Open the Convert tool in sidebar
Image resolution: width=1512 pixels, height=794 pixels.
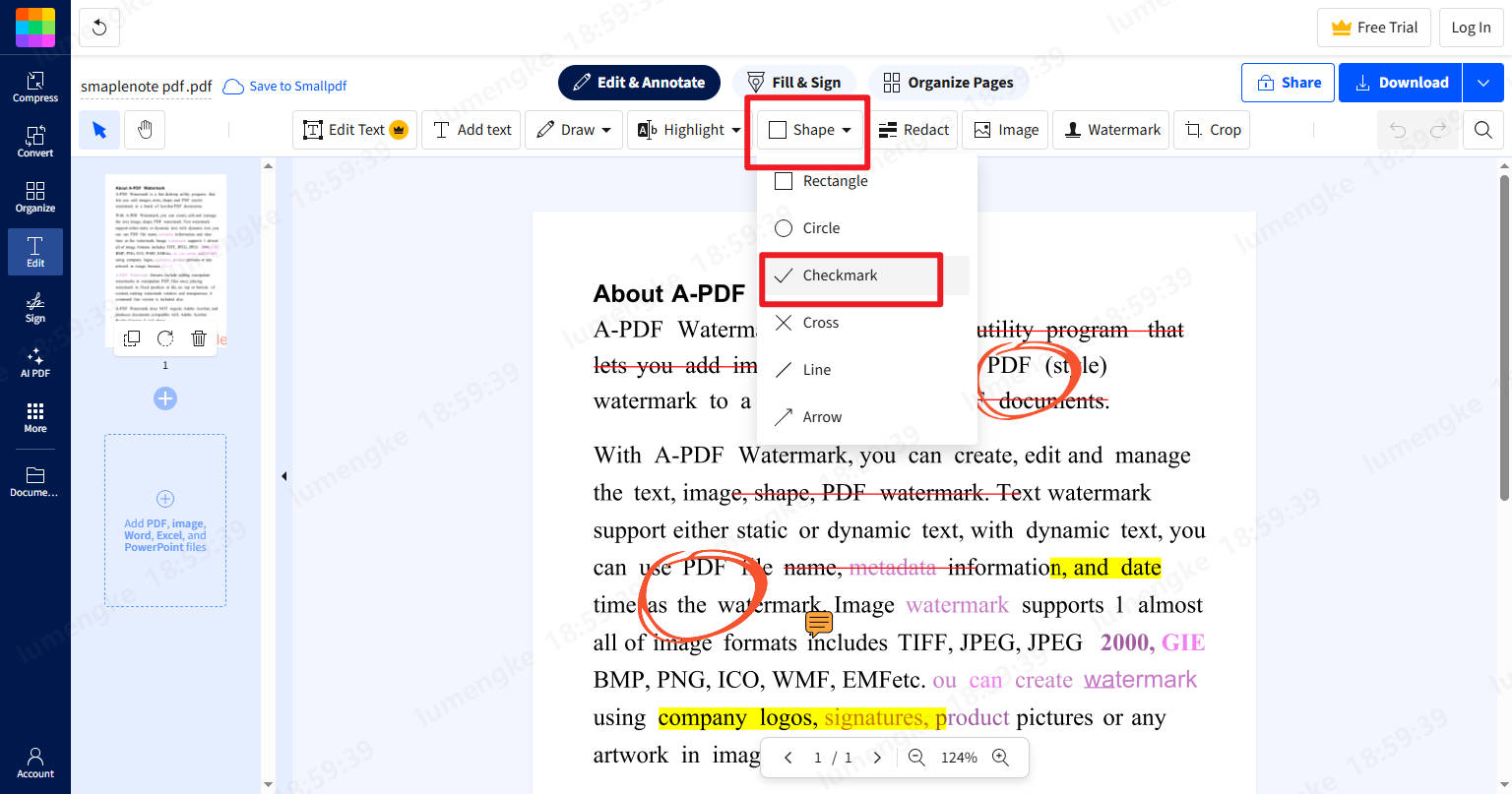[35, 142]
